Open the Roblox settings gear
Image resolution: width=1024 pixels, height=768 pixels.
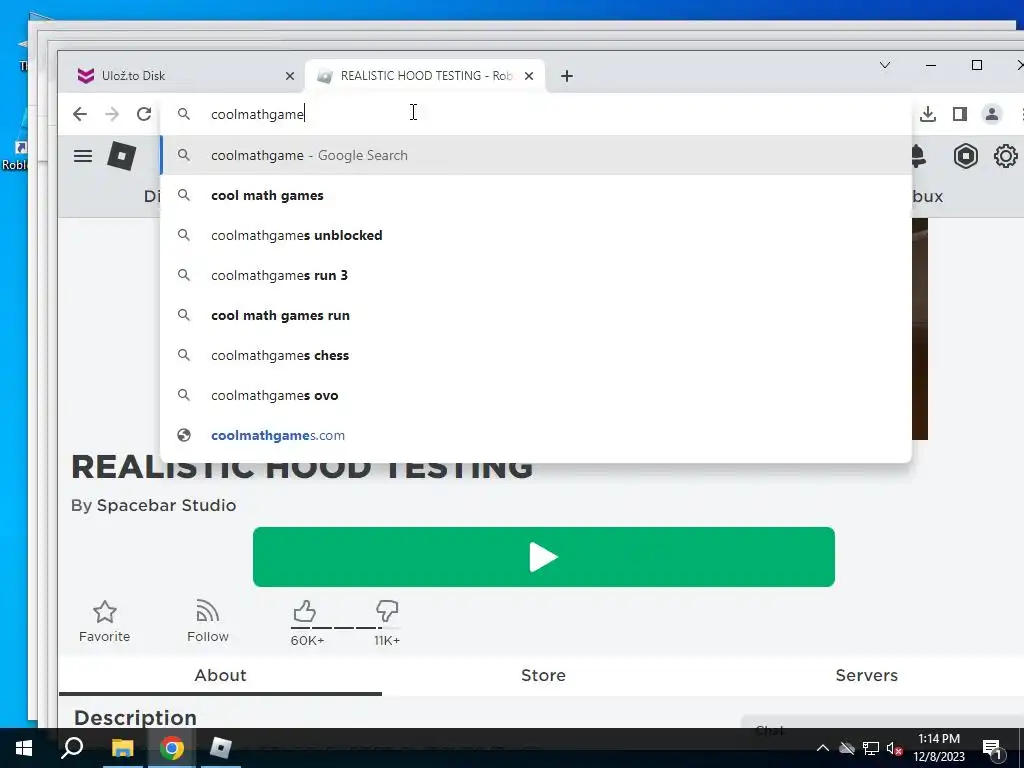pos(1006,156)
